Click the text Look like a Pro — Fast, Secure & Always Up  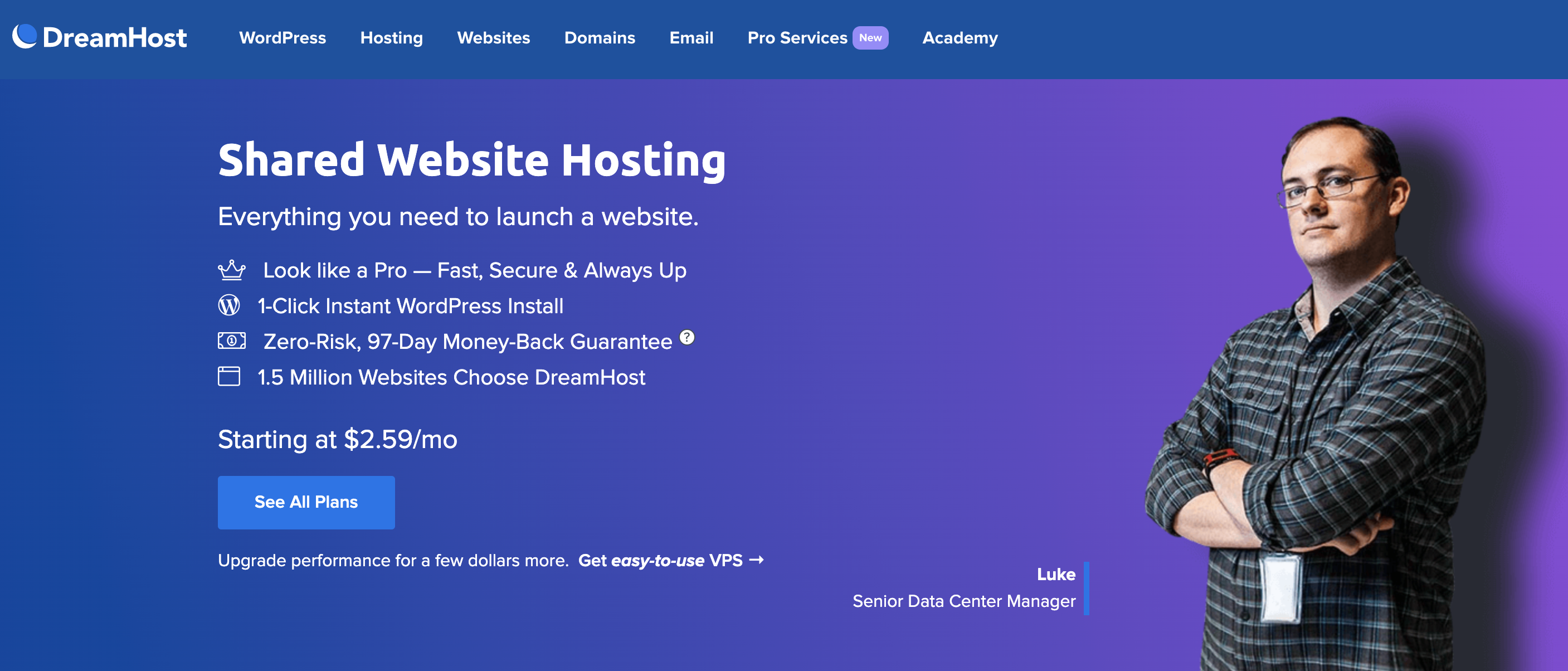[x=475, y=270]
